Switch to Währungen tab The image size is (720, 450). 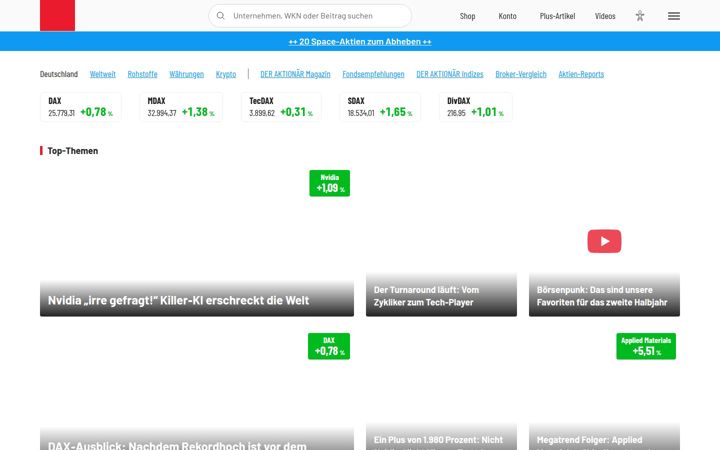pos(186,74)
